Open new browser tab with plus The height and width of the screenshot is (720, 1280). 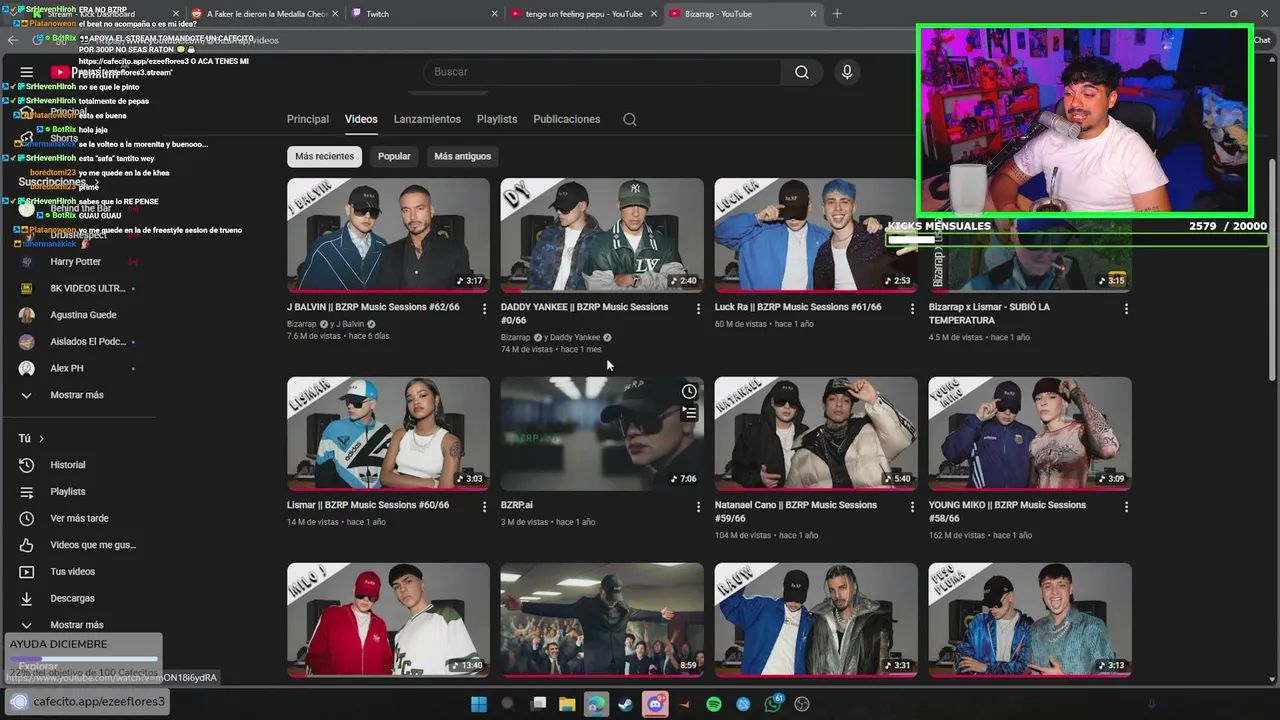837,14
